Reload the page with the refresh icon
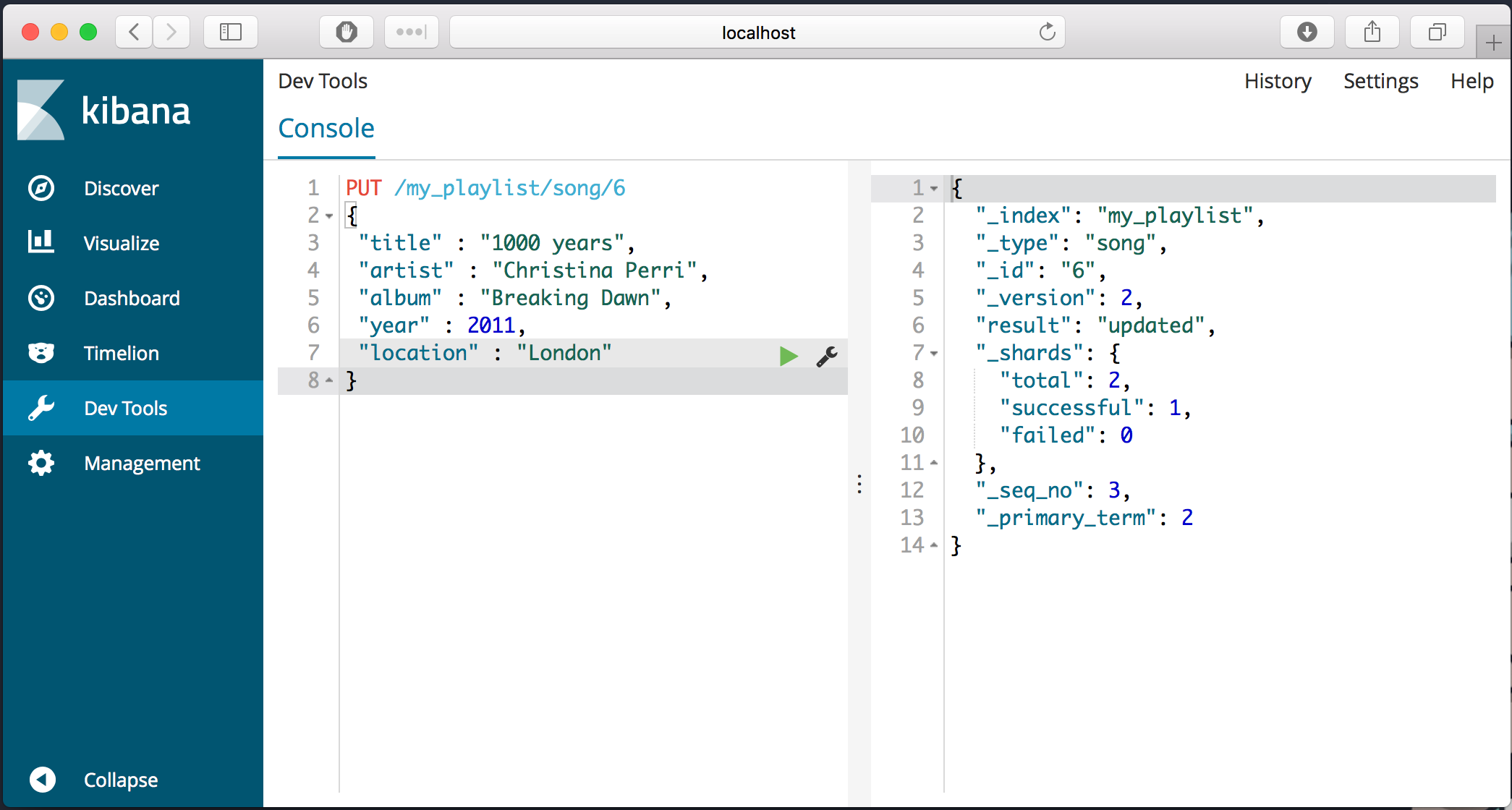This screenshot has width=1512, height=810. [x=1048, y=32]
